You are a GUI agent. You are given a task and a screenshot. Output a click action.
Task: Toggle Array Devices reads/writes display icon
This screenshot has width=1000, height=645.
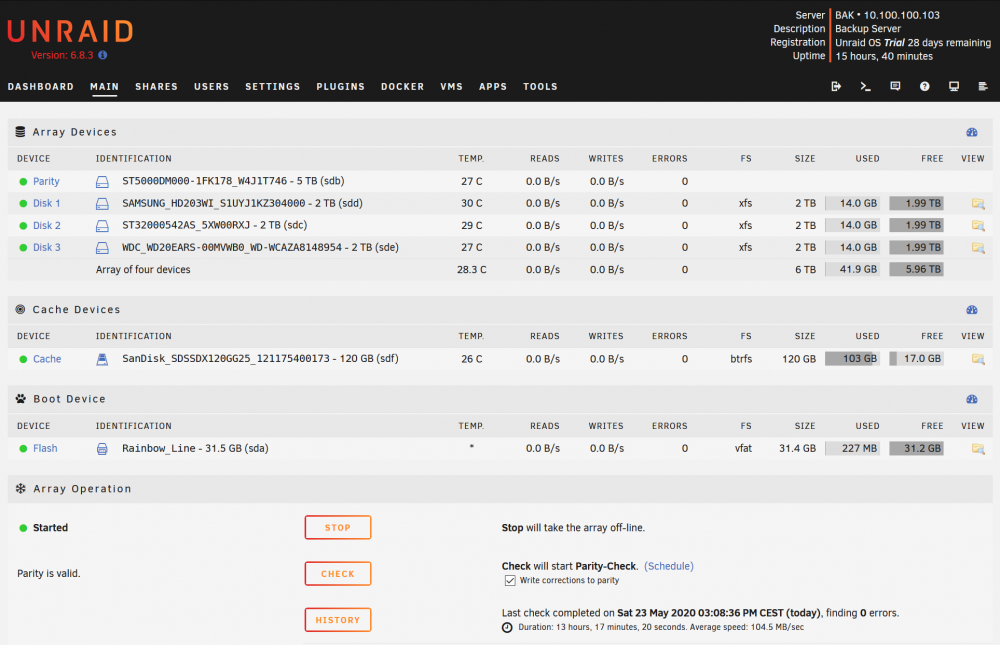tap(972, 132)
